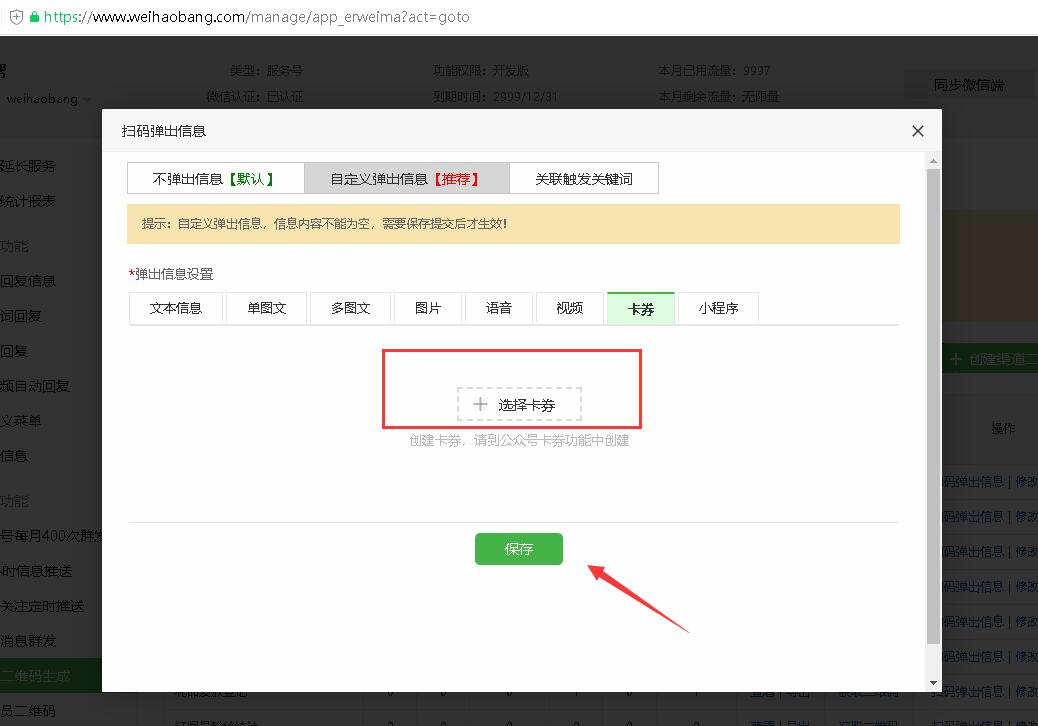Click 同步微信端 button in background page
The width and height of the screenshot is (1038, 726).
pos(968,85)
